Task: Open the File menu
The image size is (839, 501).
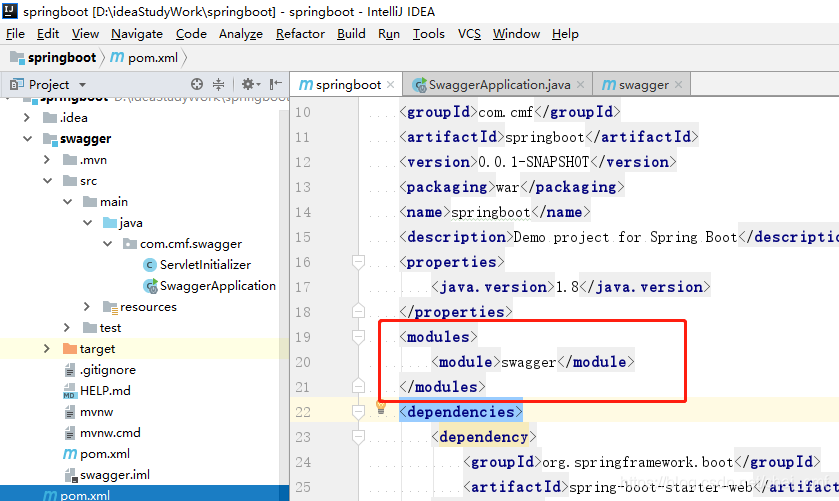Action: [x=16, y=34]
